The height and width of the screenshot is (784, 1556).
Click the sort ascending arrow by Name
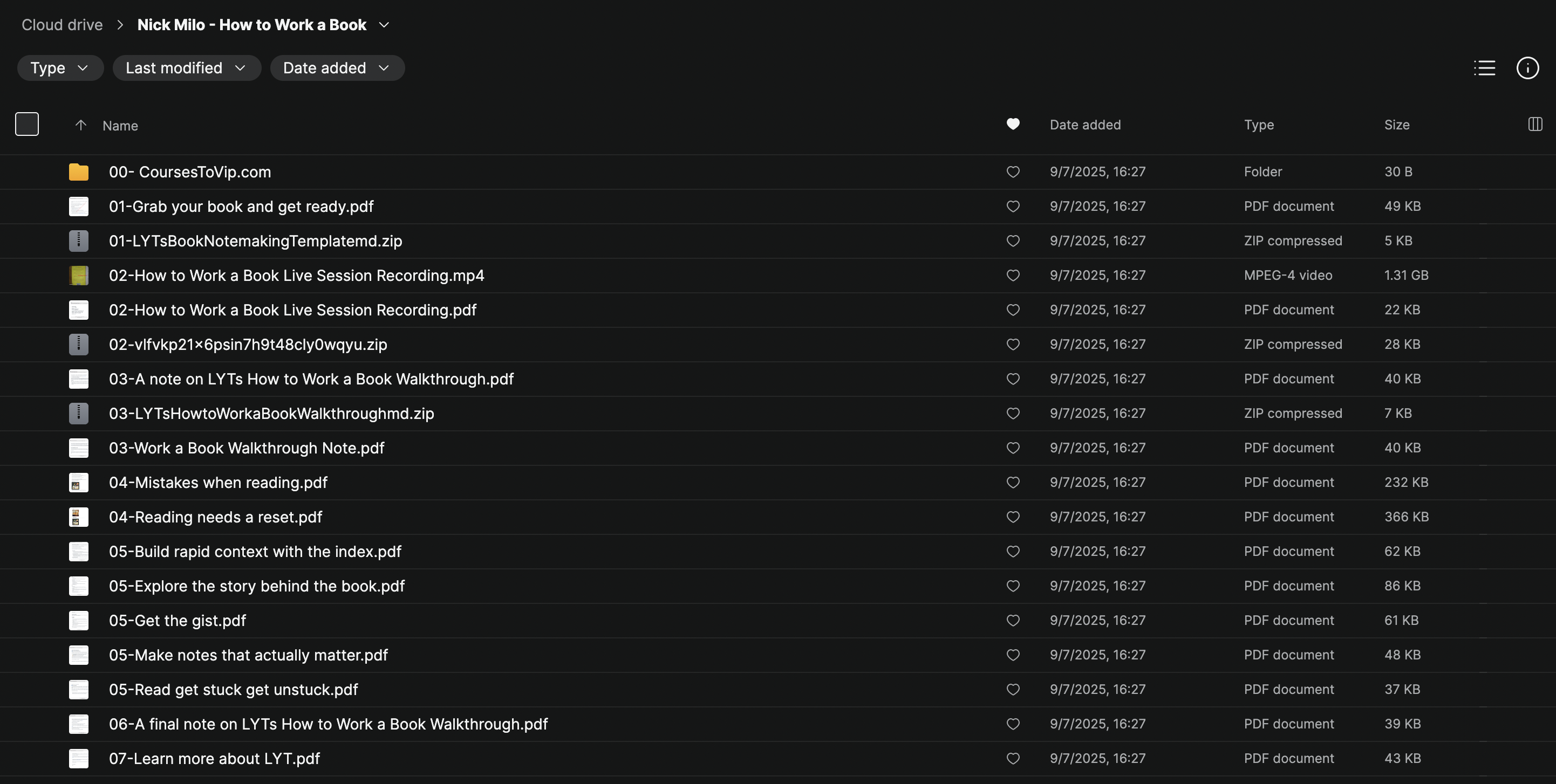tap(80, 125)
